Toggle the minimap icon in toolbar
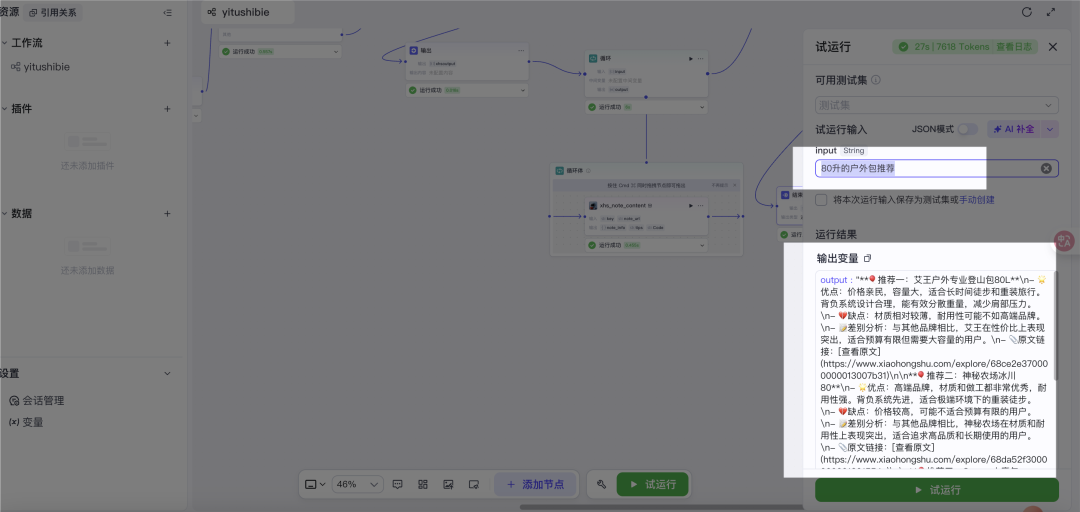Viewport: 1080px width, 512px height. pyautogui.click(x=474, y=484)
